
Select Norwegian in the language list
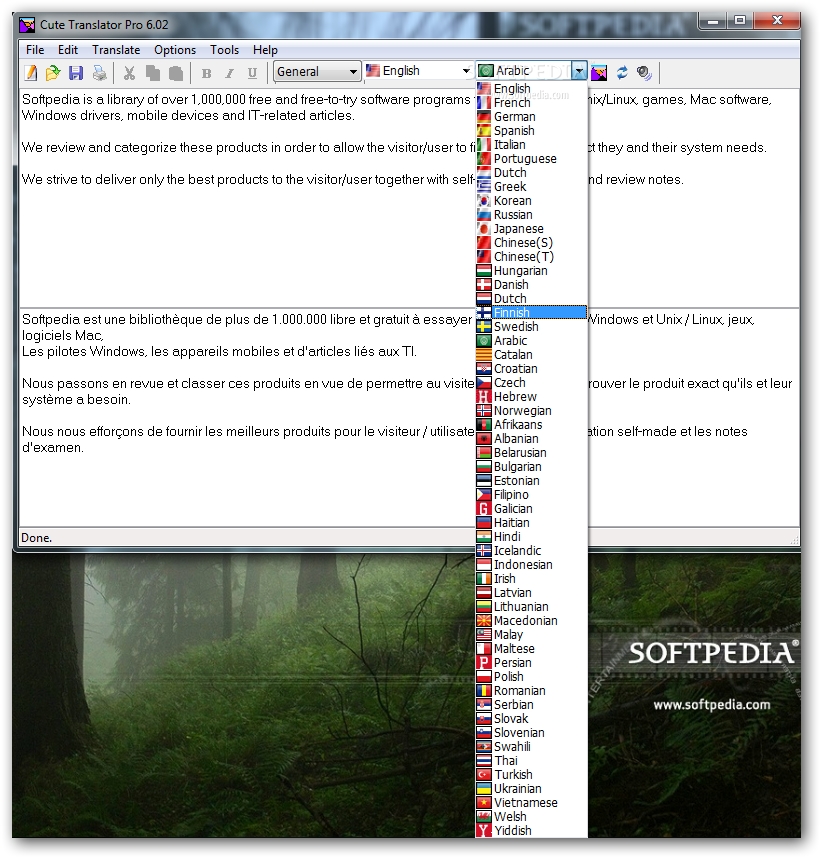(x=531, y=410)
